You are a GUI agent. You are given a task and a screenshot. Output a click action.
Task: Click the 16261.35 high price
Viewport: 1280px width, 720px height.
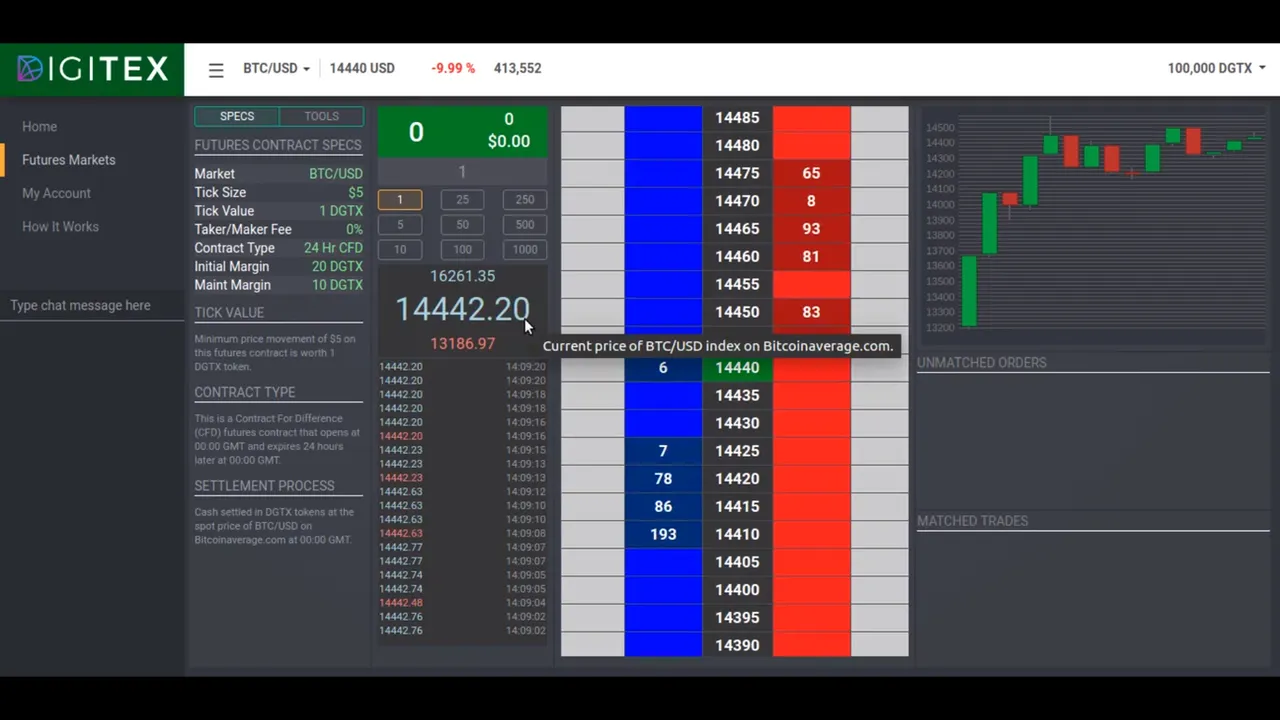(x=462, y=276)
